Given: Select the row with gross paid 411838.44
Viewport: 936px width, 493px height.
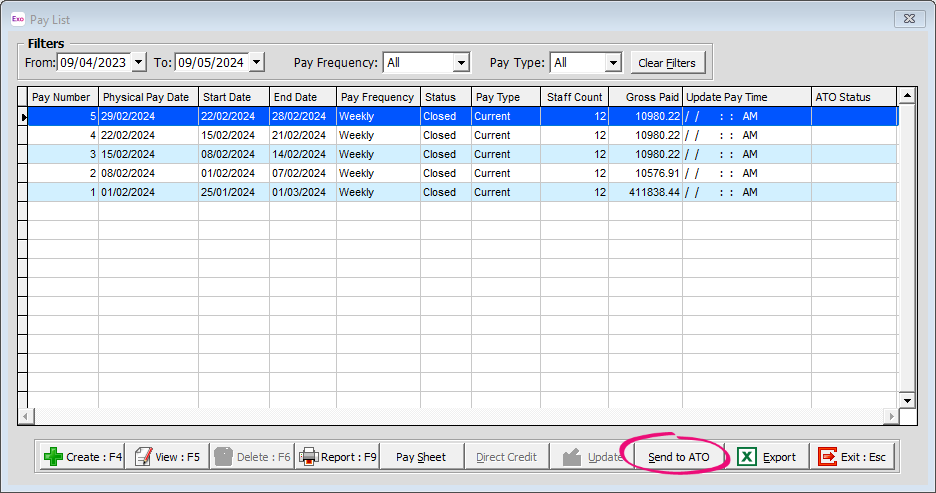Looking at the screenshot, I should click(x=645, y=192).
